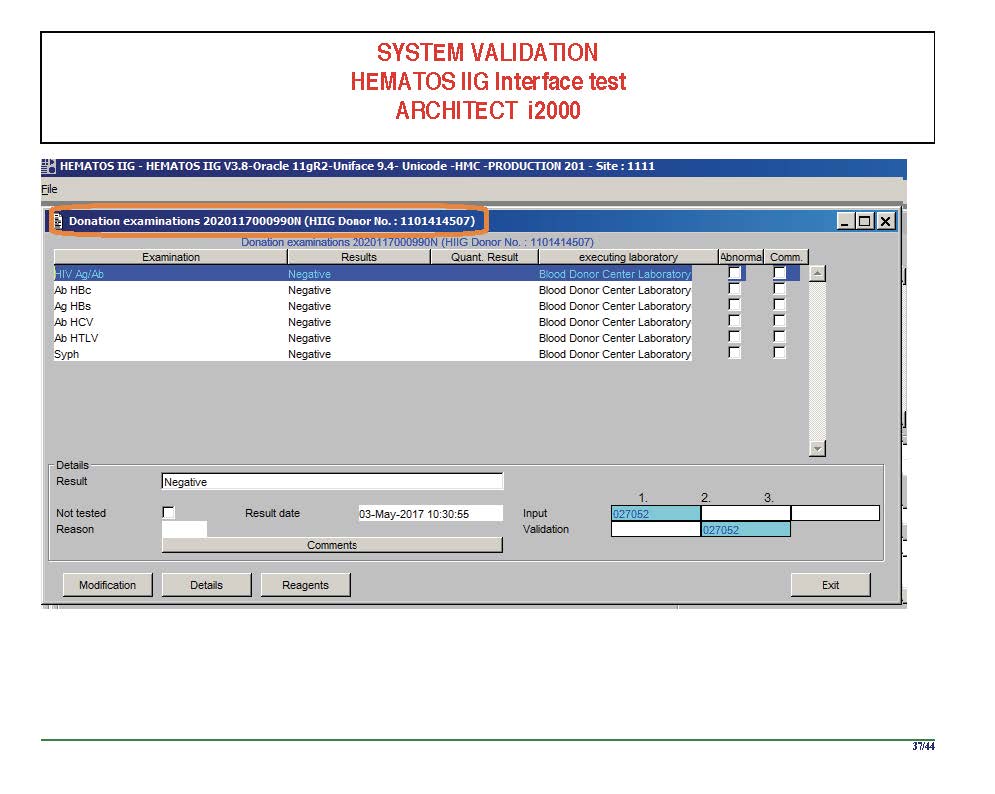Click the Exit button

[830, 585]
